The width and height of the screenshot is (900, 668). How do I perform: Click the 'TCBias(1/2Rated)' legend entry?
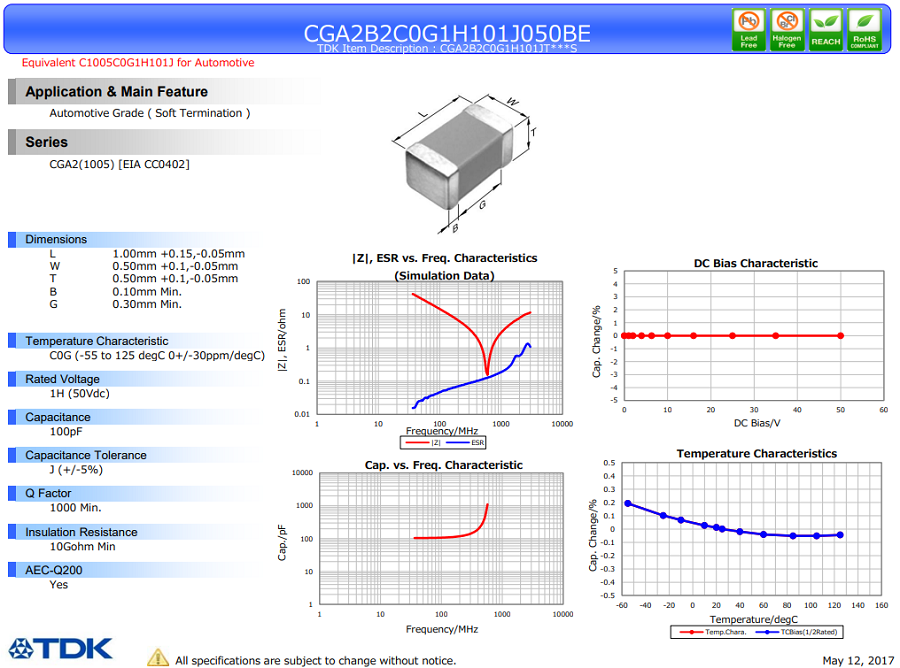pos(797,632)
